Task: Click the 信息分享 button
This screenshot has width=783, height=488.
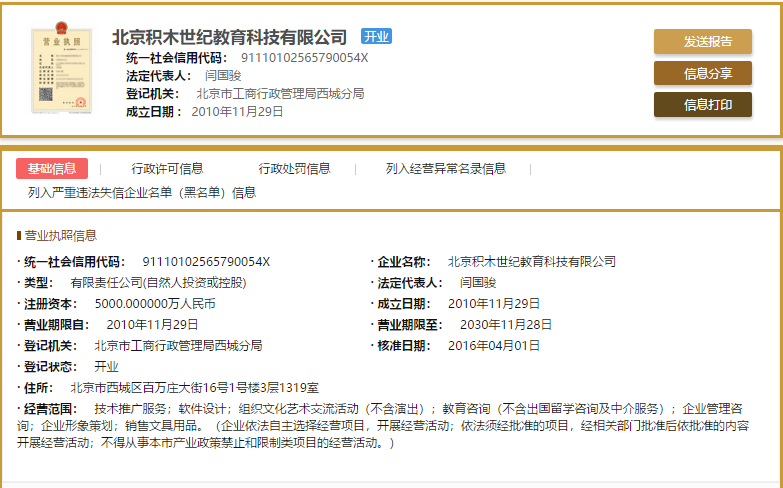Action: (x=702, y=73)
